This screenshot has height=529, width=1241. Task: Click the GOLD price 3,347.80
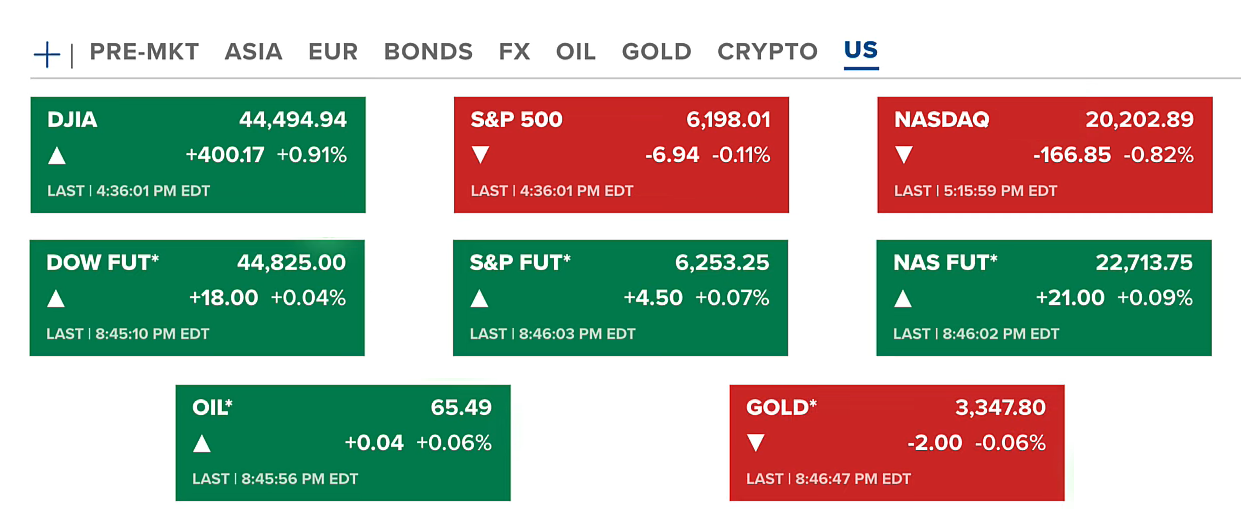1000,408
